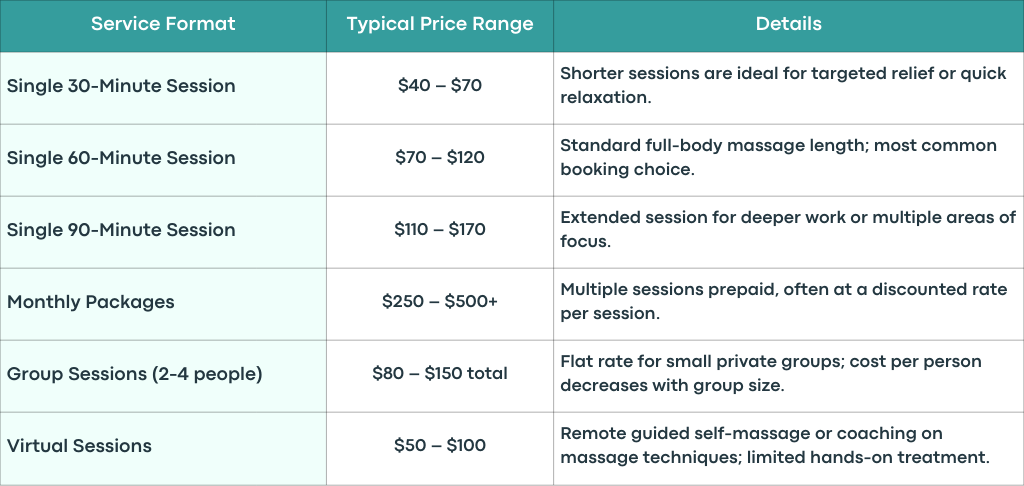Select the Group Sessions (2-4 people) cell
This screenshot has width=1024, height=486.
[163, 376]
